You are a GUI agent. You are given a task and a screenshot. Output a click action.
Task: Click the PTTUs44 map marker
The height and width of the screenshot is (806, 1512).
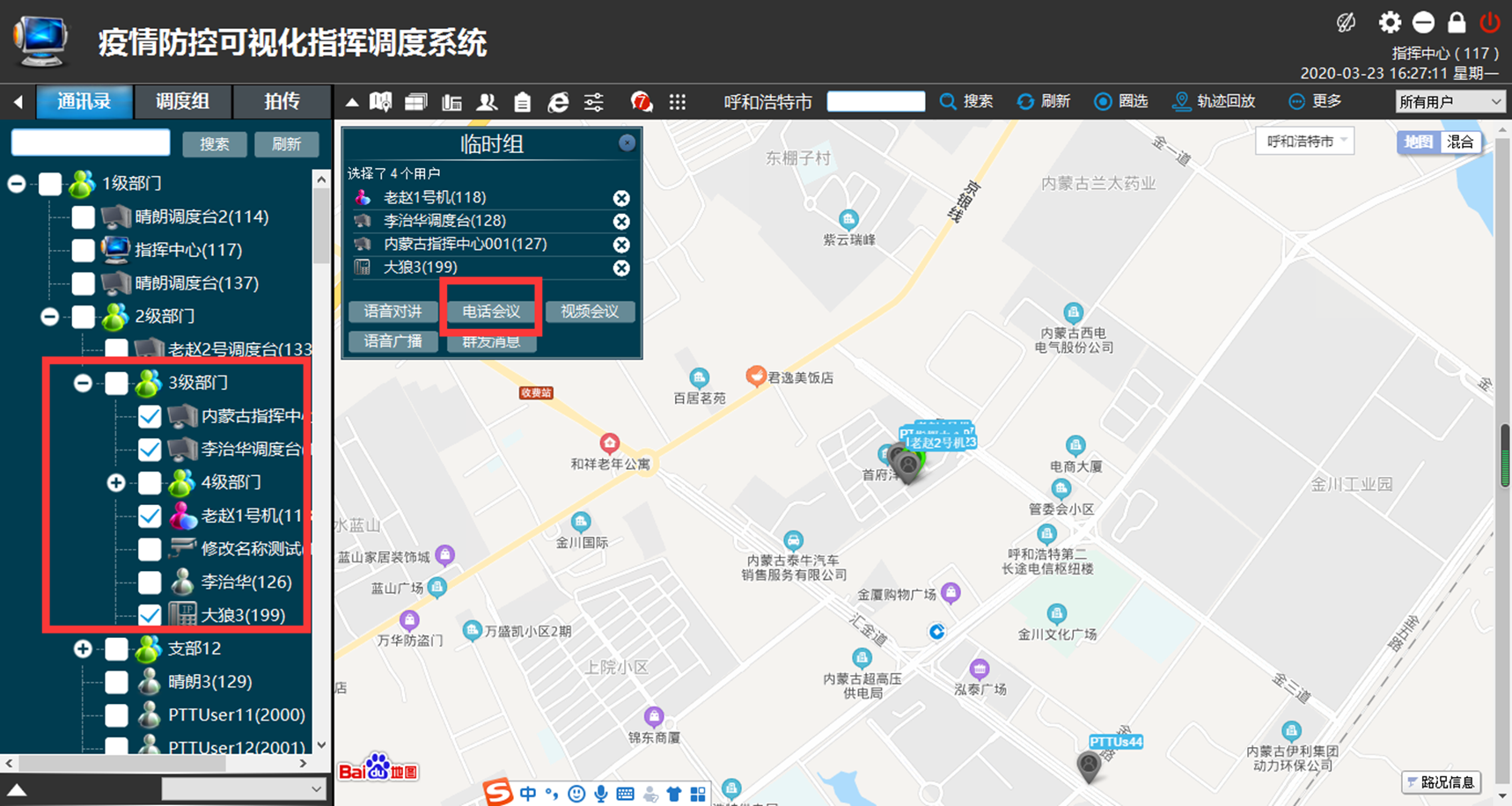click(x=1089, y=766)
